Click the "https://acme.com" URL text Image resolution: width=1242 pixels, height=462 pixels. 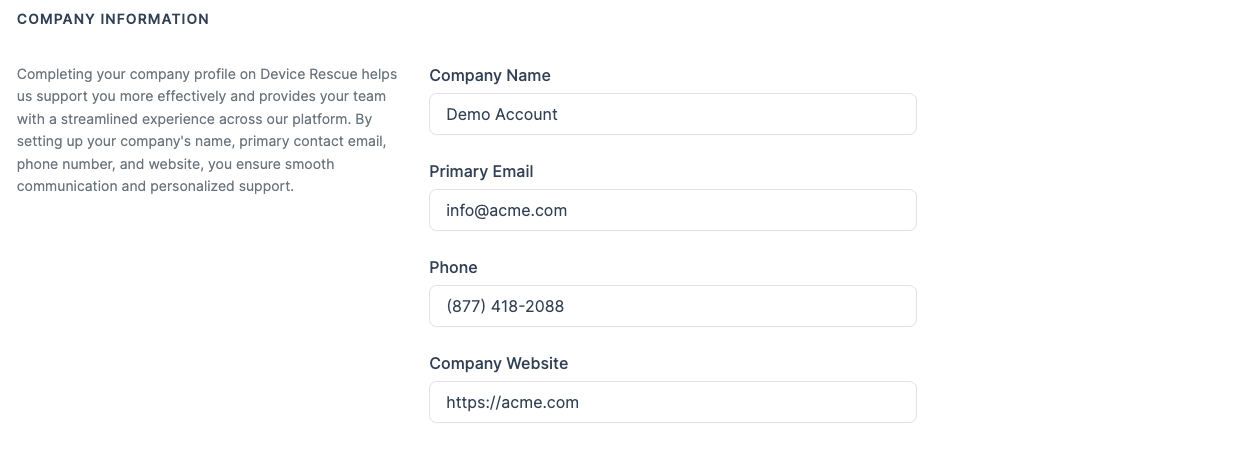click(x=512, y=402)
